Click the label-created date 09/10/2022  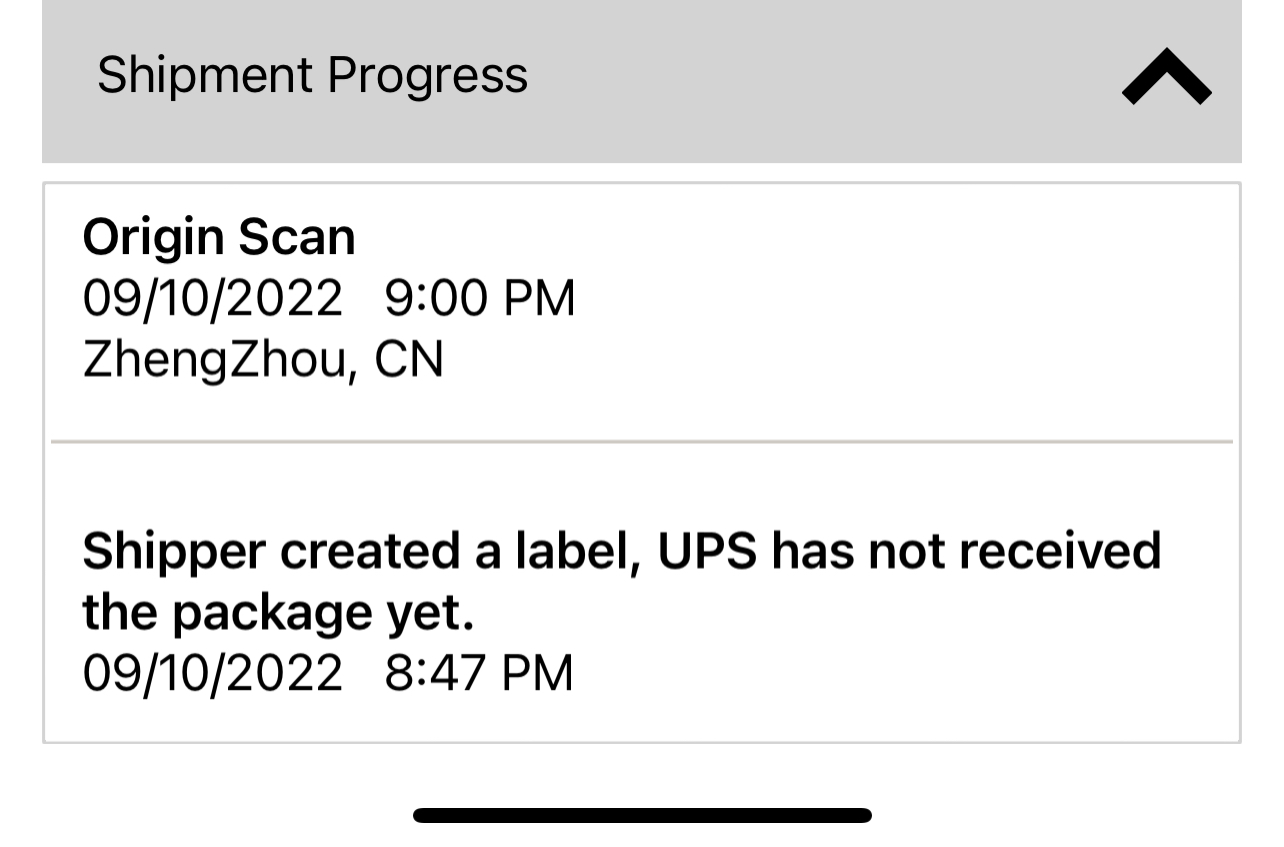coord(212,672)
